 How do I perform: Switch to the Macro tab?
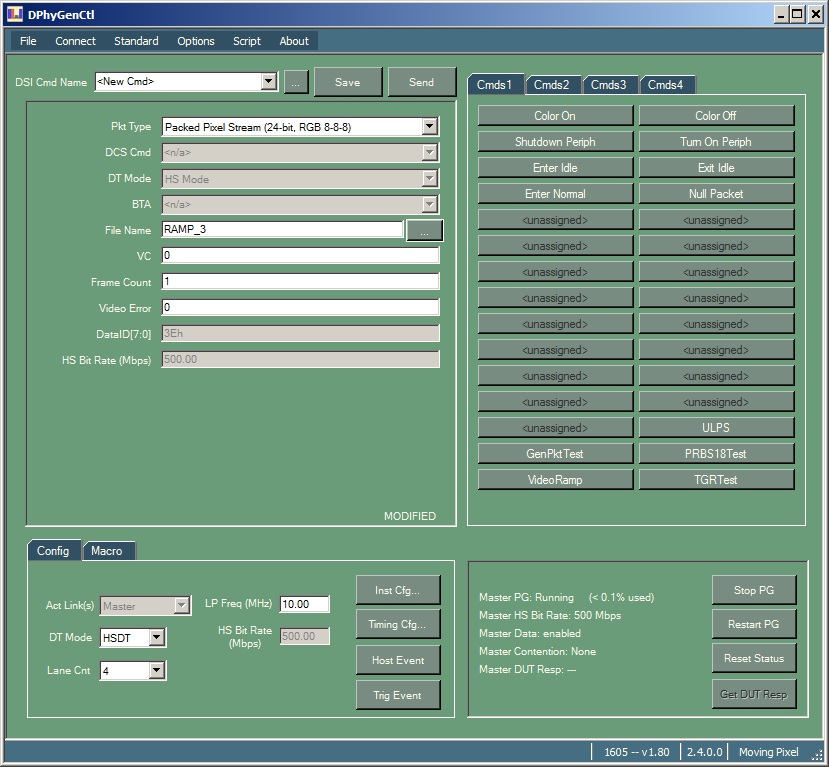coord(106,551)
